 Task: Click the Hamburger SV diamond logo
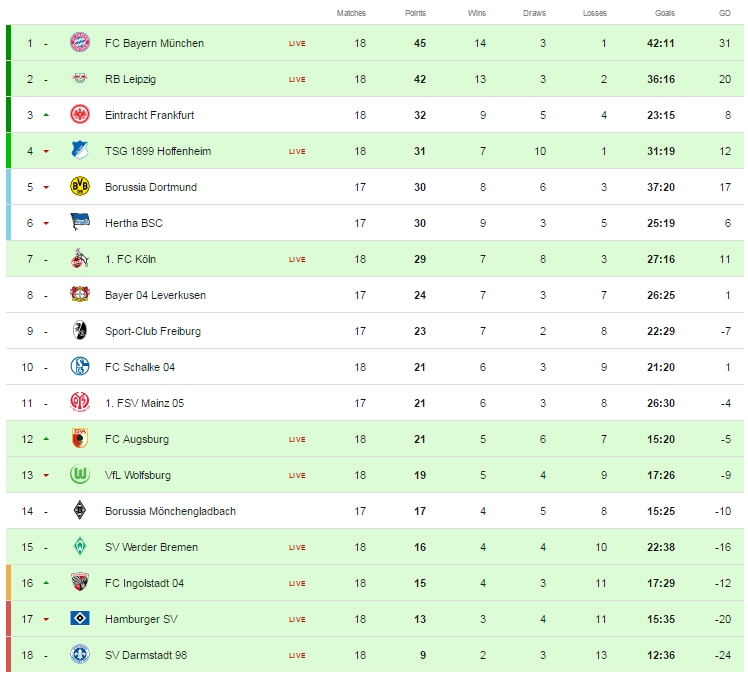[x=80, y=619]
